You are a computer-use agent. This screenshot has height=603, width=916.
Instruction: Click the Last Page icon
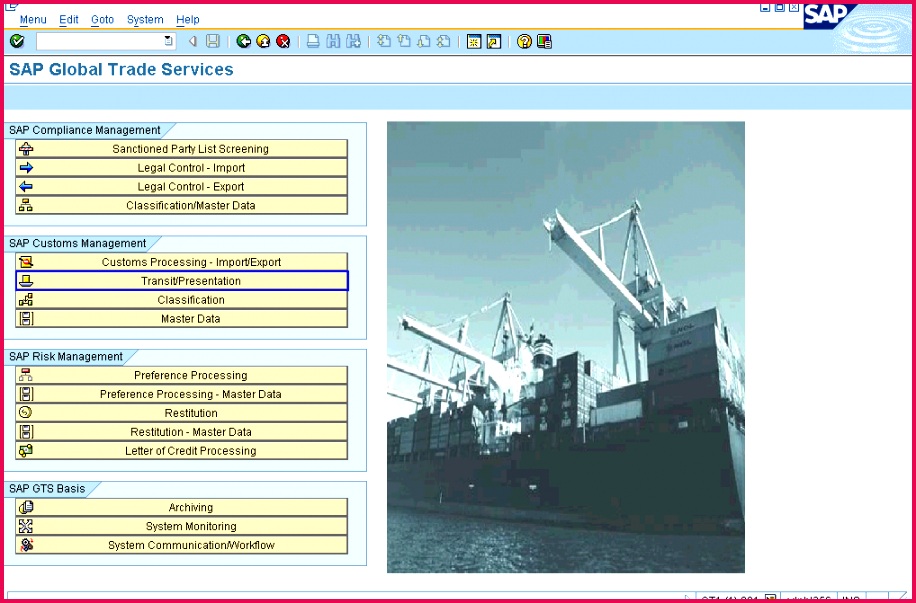click(443, 41)
